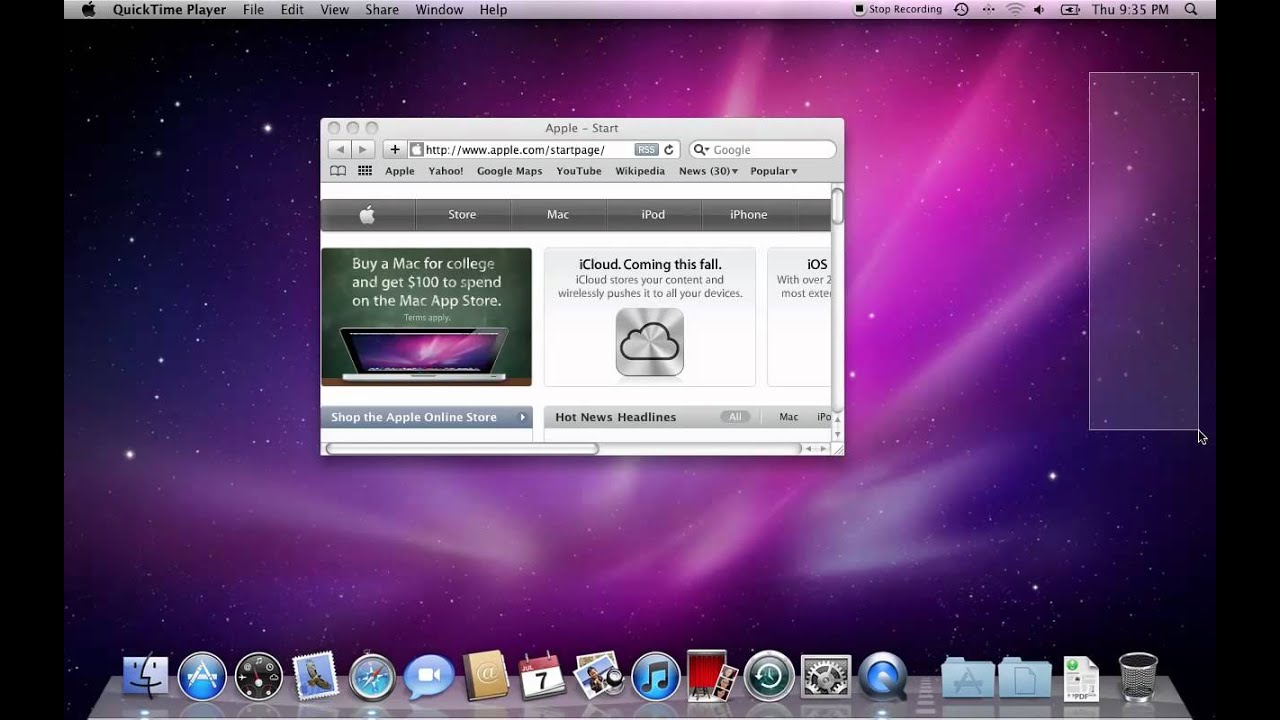Expand the Popular bookmarks menu
The width and height of the screenshot is (1280, 720).
point(774,171)
